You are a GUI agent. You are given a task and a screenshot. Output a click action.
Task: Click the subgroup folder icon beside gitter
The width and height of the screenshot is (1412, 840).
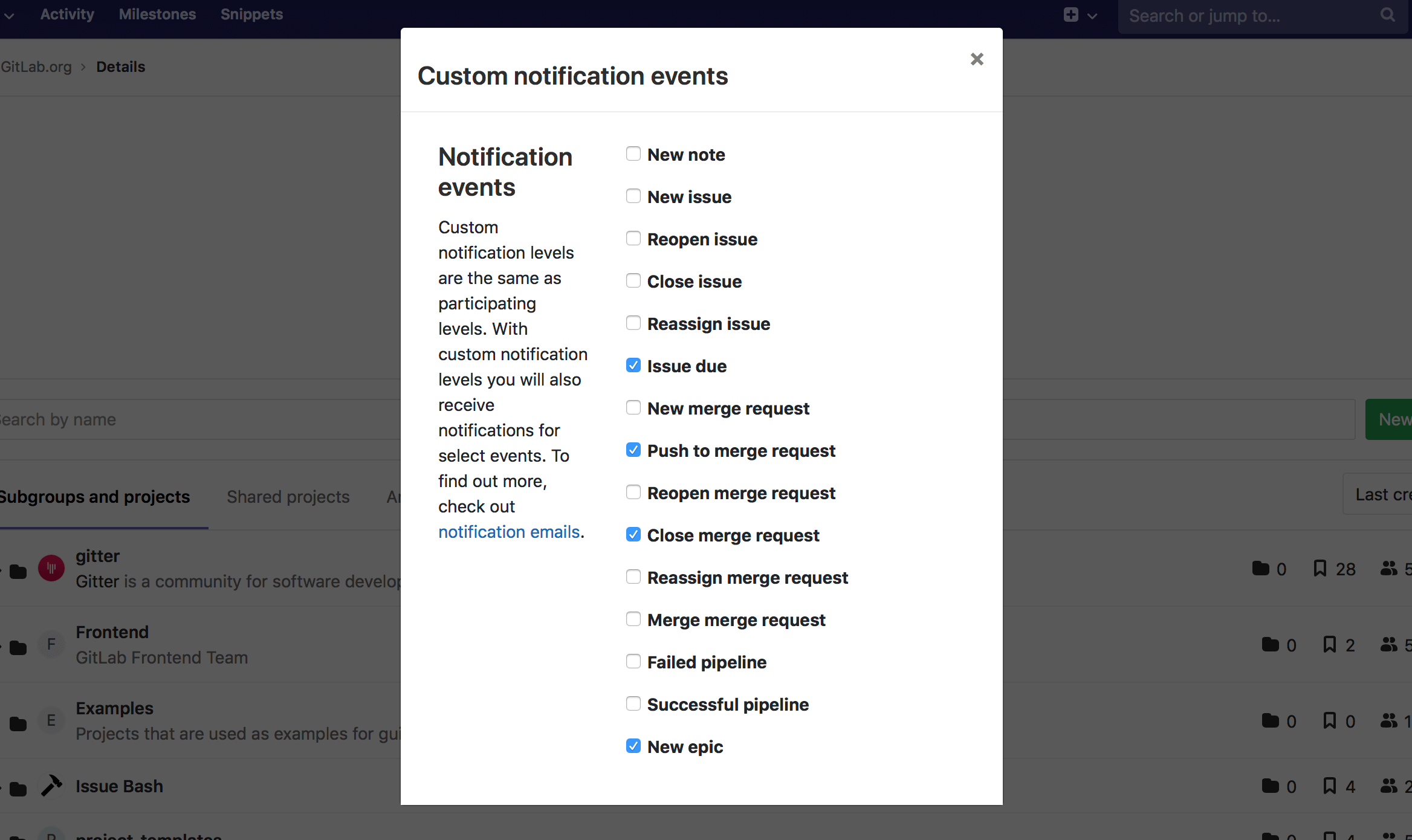[x=18, y=572]
